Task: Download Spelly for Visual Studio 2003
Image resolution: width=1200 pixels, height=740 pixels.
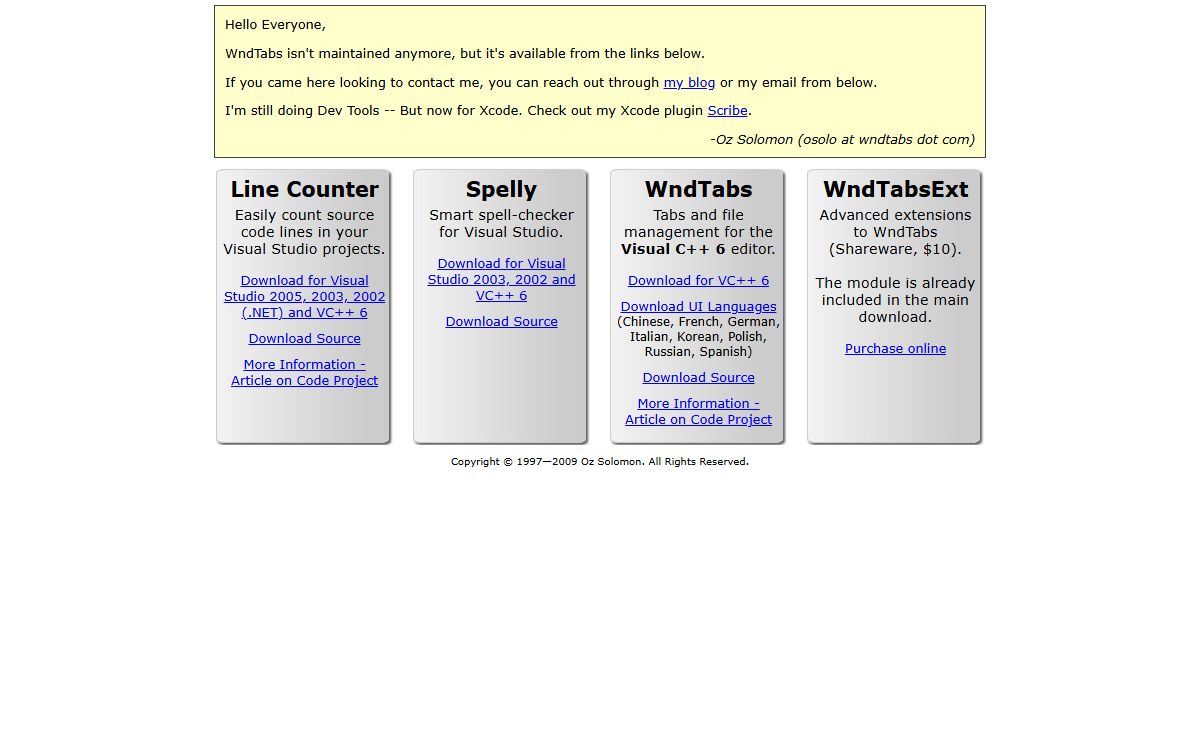Action: 501,279
